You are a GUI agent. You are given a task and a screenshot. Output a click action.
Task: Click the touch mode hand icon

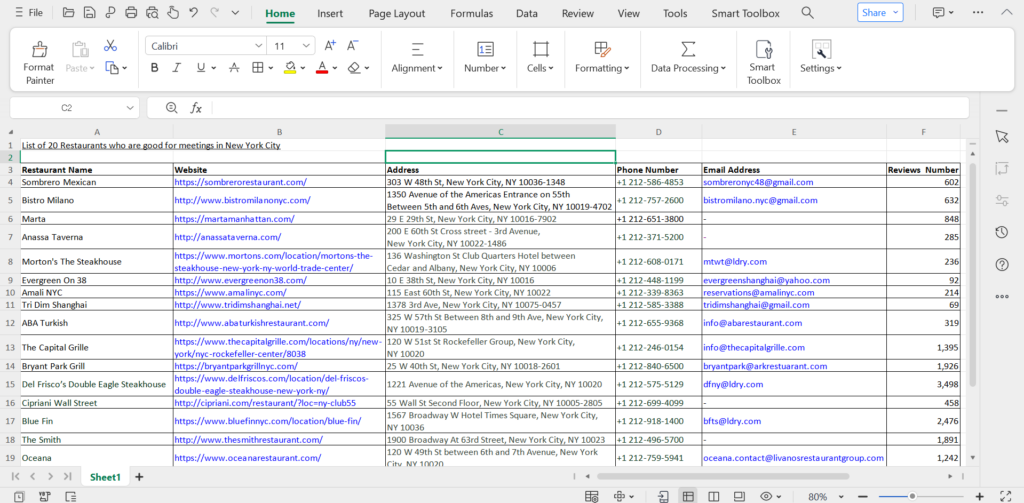[172, 12]
